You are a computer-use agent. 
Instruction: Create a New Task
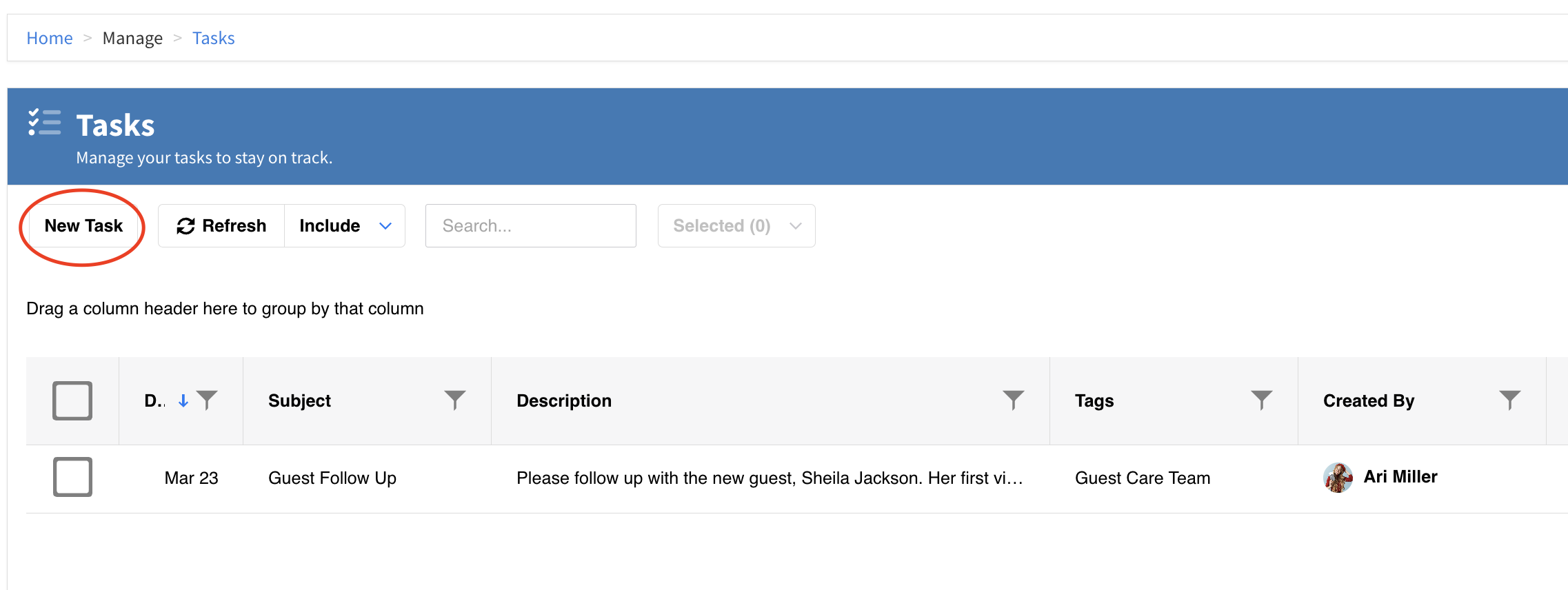[x=83, y=226]
